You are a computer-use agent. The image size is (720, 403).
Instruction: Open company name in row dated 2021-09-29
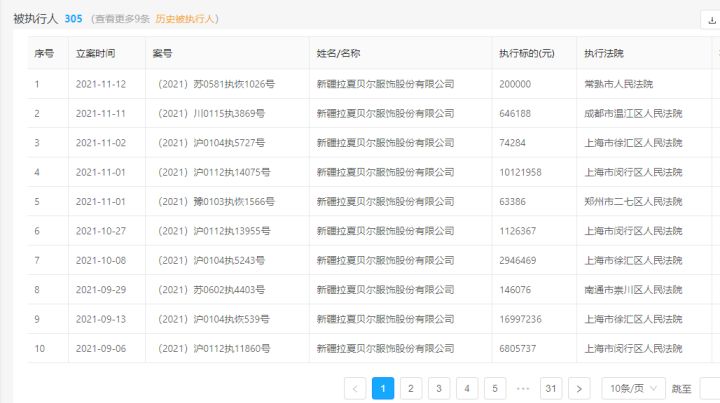(385, 290)
